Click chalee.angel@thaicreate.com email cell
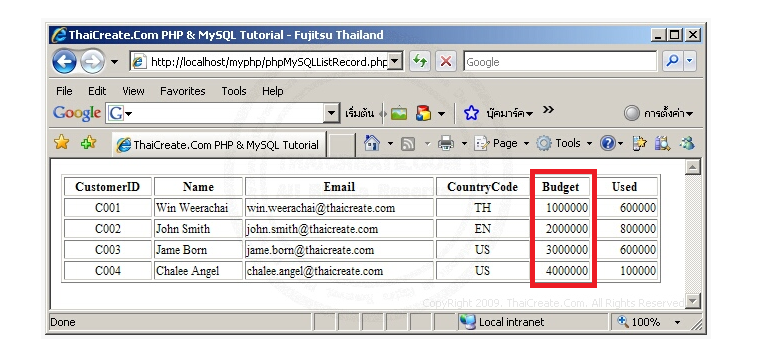Image resolution: width=759 pixels, height=360 pixels. 339,271
